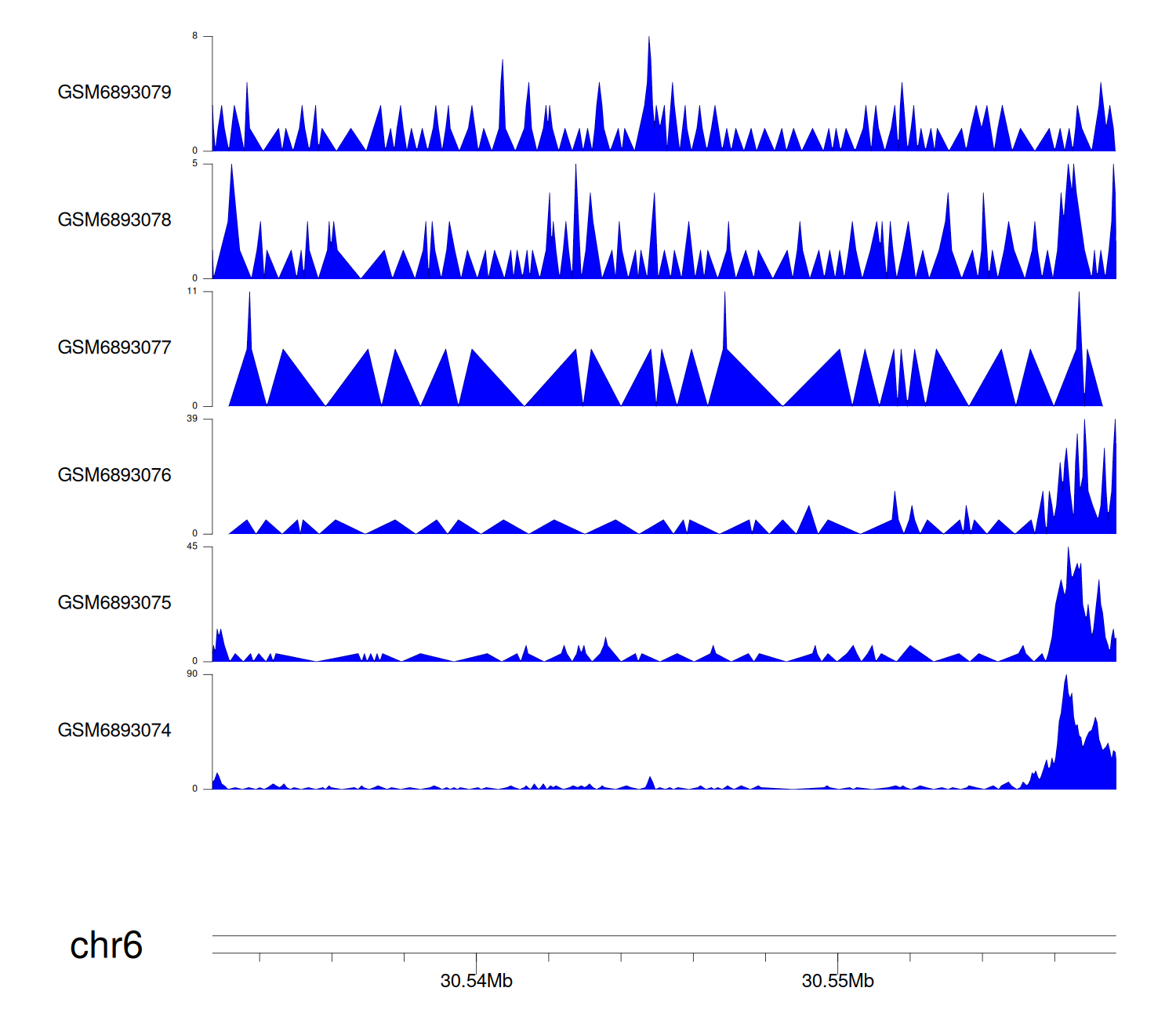Viewport: 1176px width, 1035px height.
Task: Click the chr6 chromosome label
Action: click(x=106, y=946)
